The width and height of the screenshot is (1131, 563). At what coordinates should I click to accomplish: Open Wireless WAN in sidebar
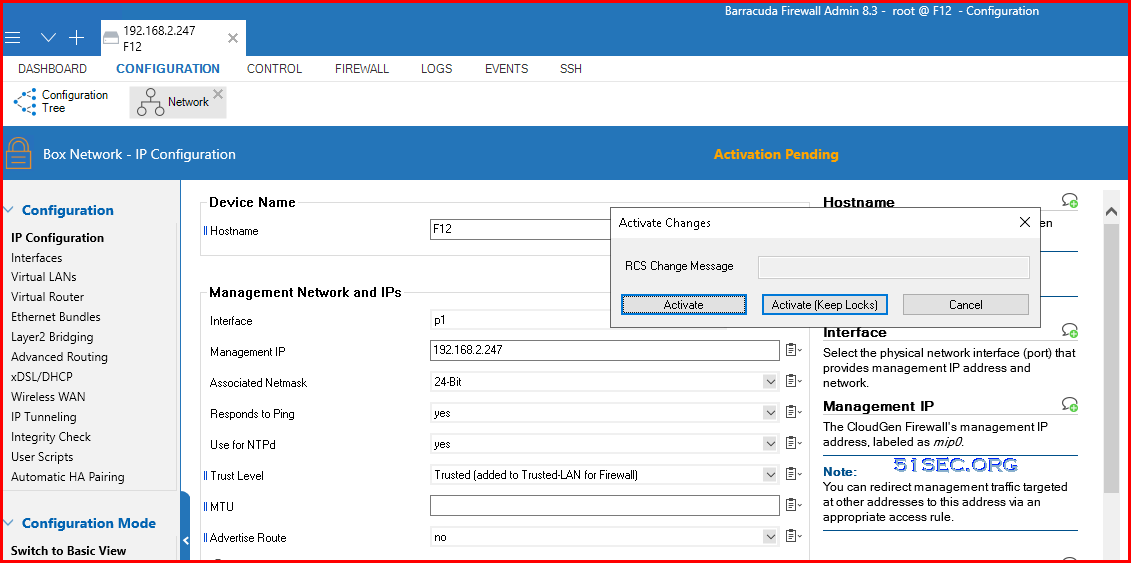(x=48, y=396)
